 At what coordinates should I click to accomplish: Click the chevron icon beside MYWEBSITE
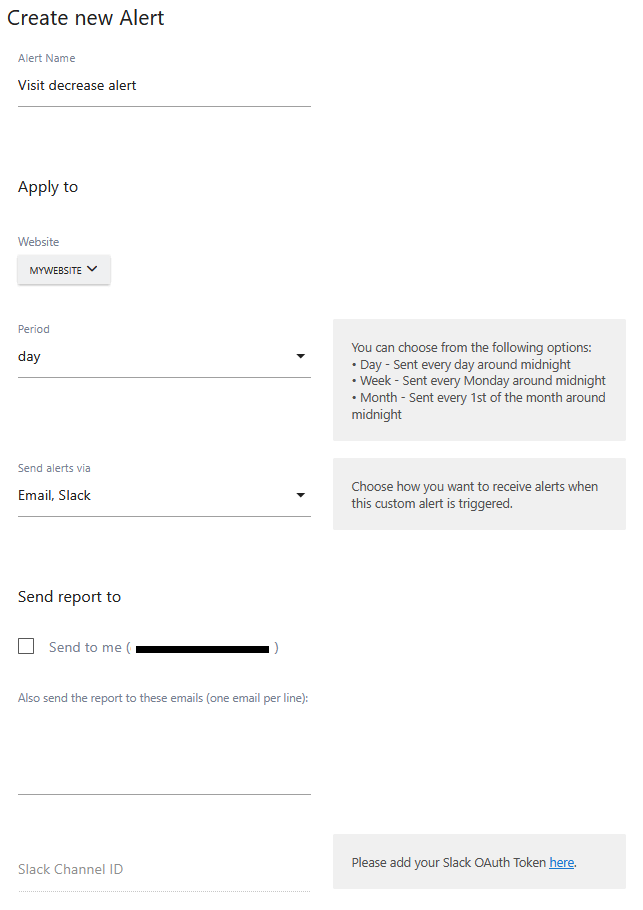pos(92,269)
